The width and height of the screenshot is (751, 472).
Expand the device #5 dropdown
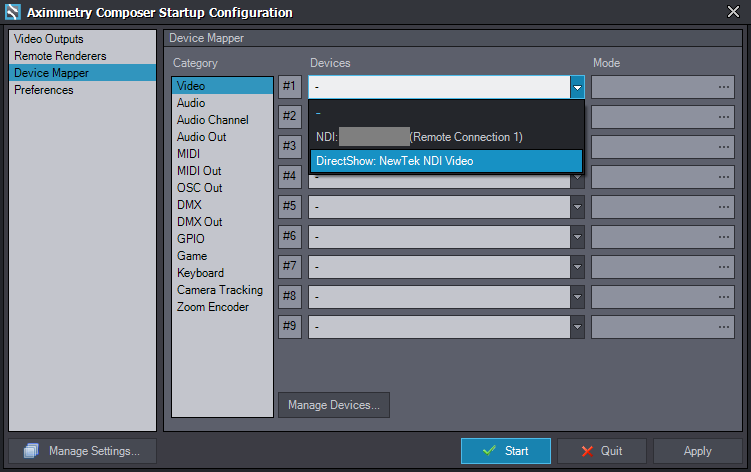(x=577, y=207)
